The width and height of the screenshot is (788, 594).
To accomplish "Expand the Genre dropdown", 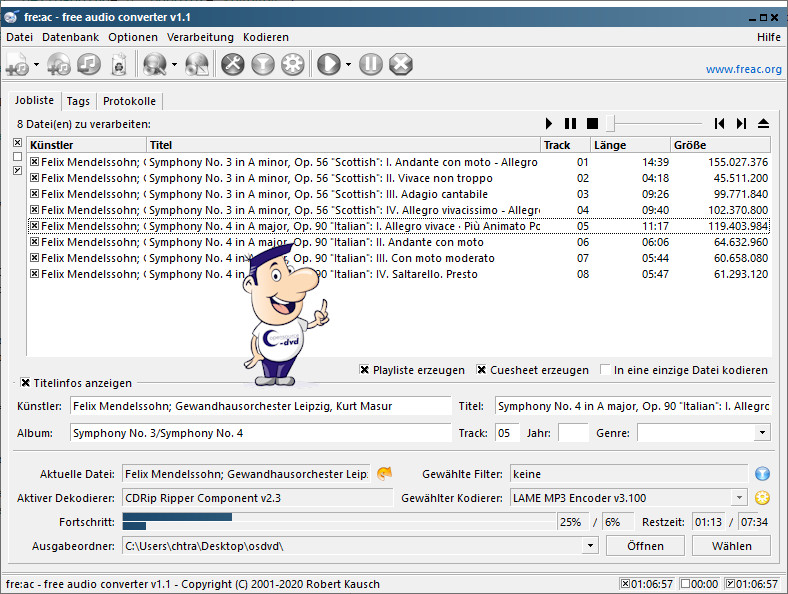I will point(762,433).
